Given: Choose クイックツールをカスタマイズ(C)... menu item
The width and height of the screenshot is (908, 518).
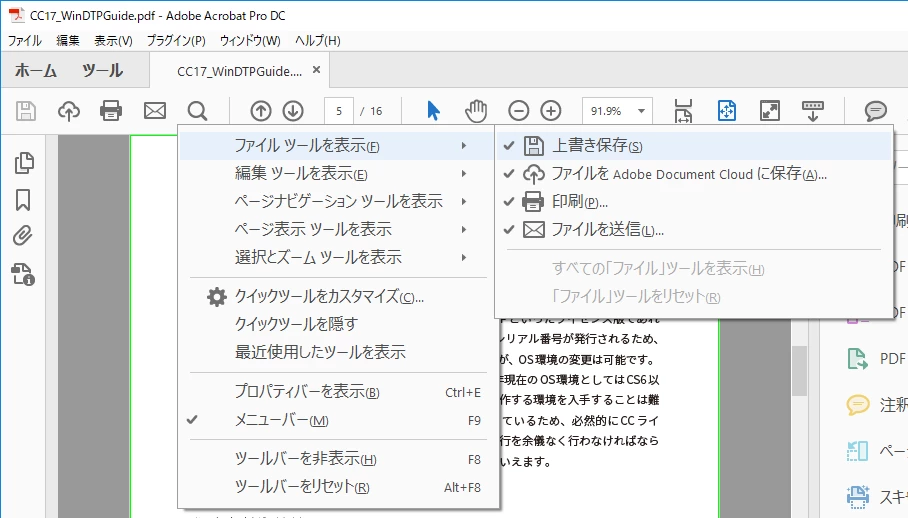Looking at the screenshot, I should [x=339, y=296].
